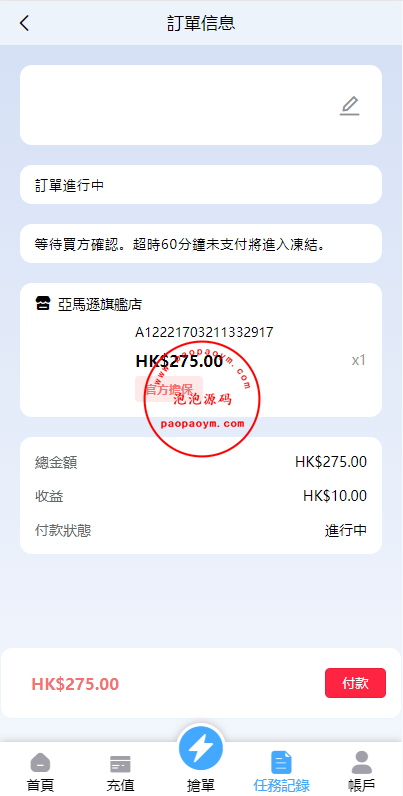403x796 pixels.
Task: Switch to the 充值 tab label
Action: coord(120,785)
